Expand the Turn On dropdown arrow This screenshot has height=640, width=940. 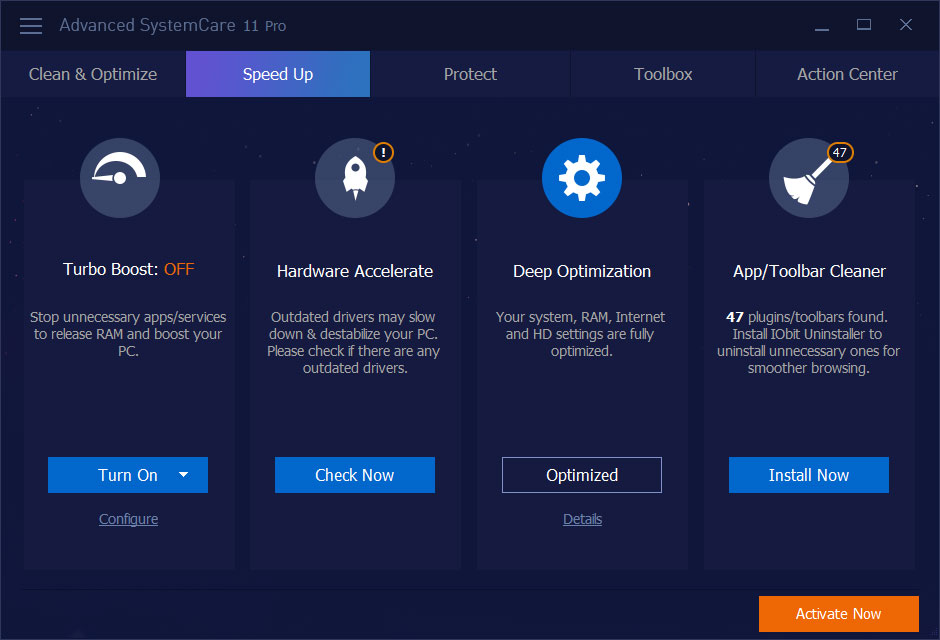183,475
